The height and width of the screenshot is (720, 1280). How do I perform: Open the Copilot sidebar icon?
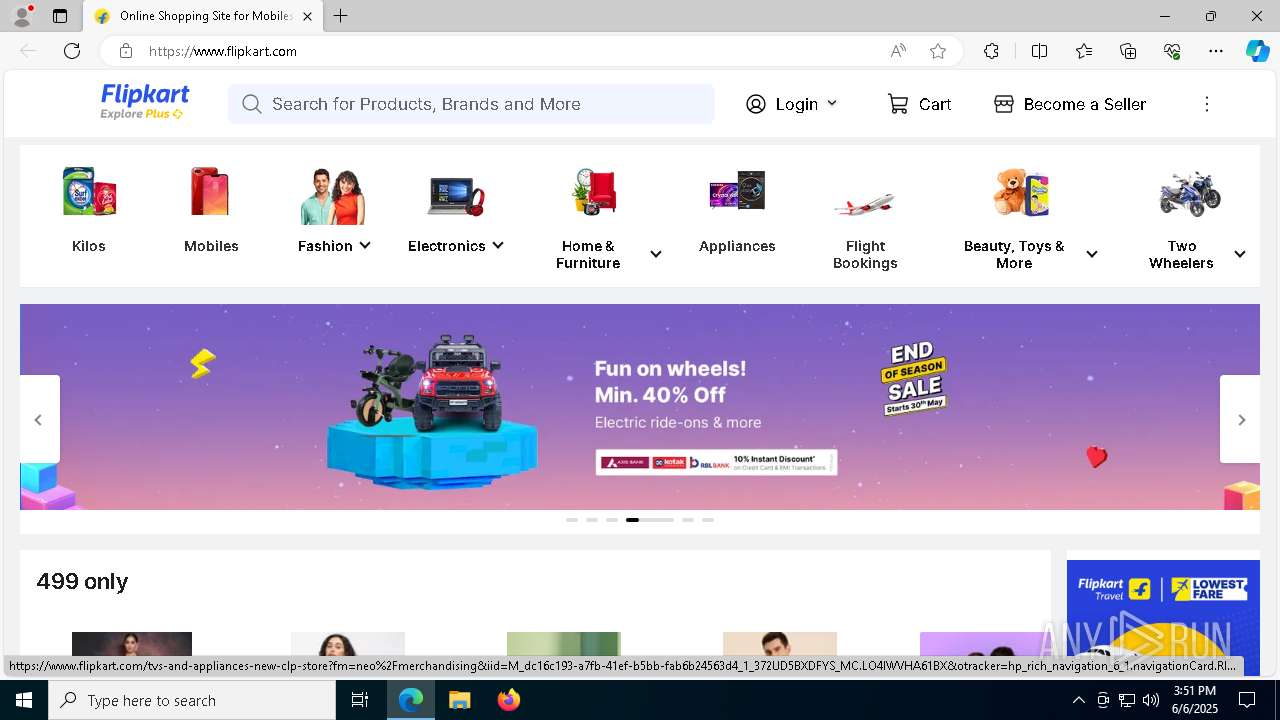click(1257, 51)
